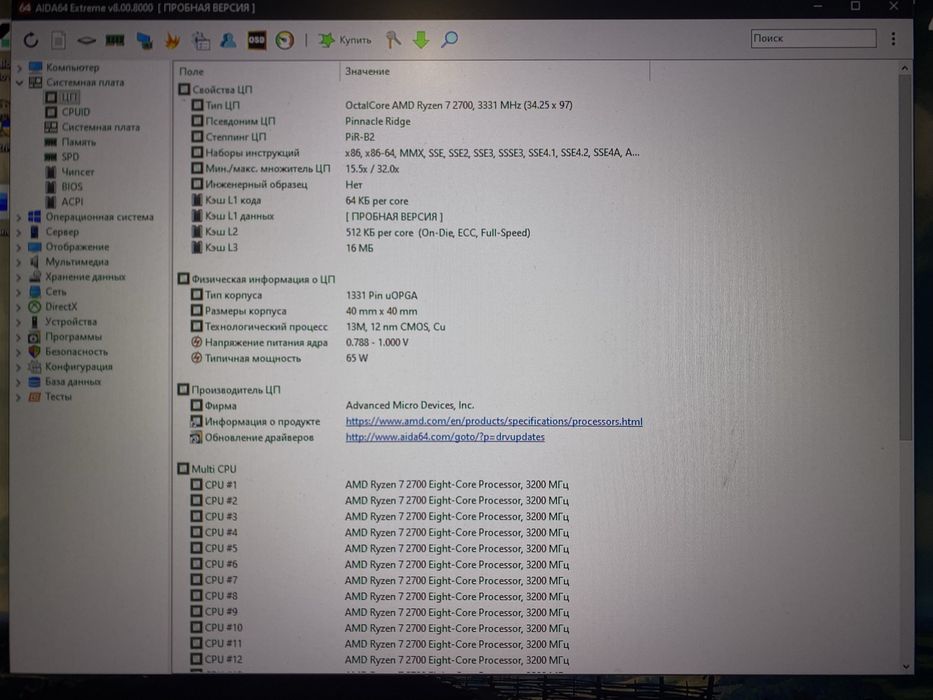Open the user profile toolbar icon

228,40
